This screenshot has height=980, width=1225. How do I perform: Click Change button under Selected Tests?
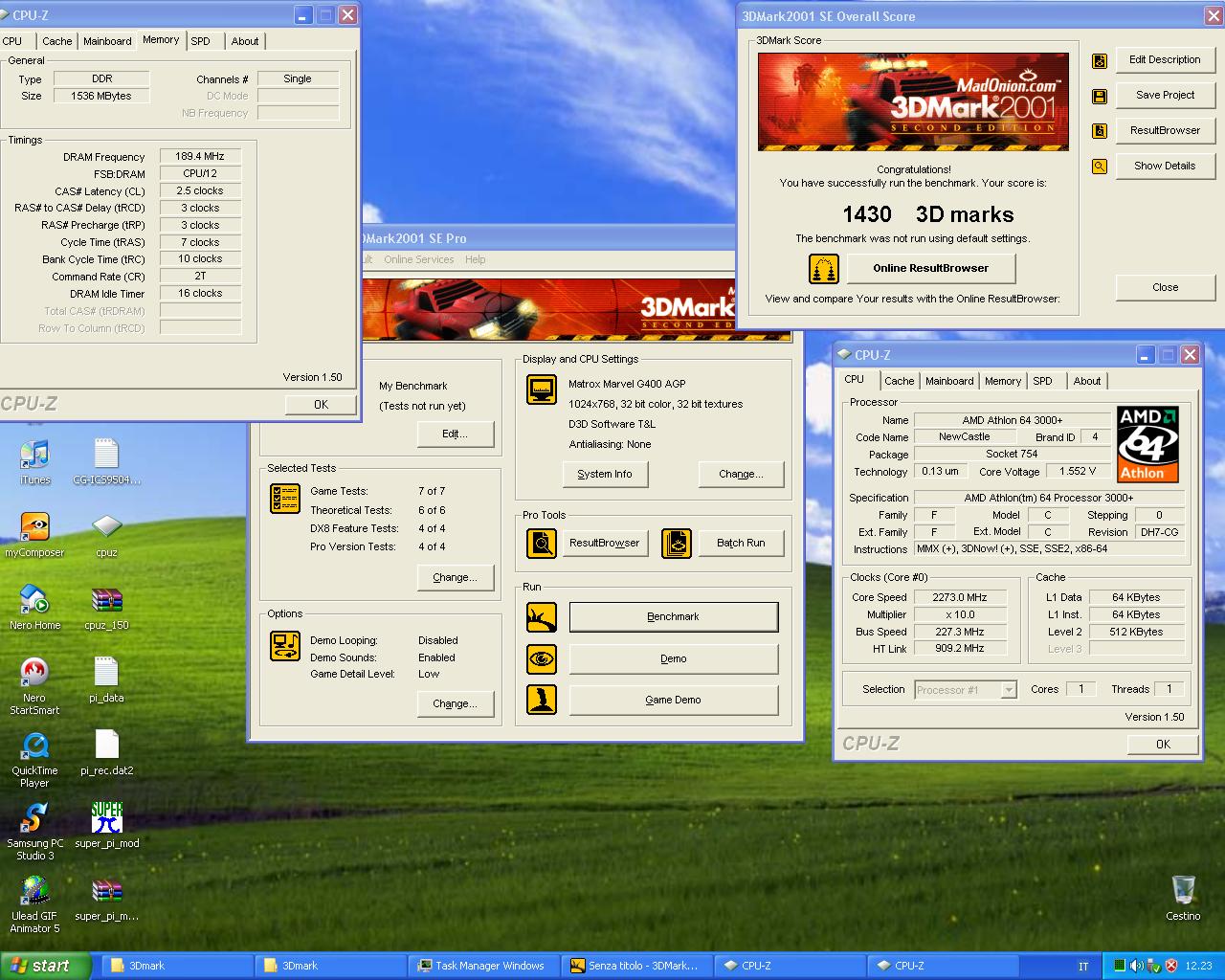click(x=455, y=577)
